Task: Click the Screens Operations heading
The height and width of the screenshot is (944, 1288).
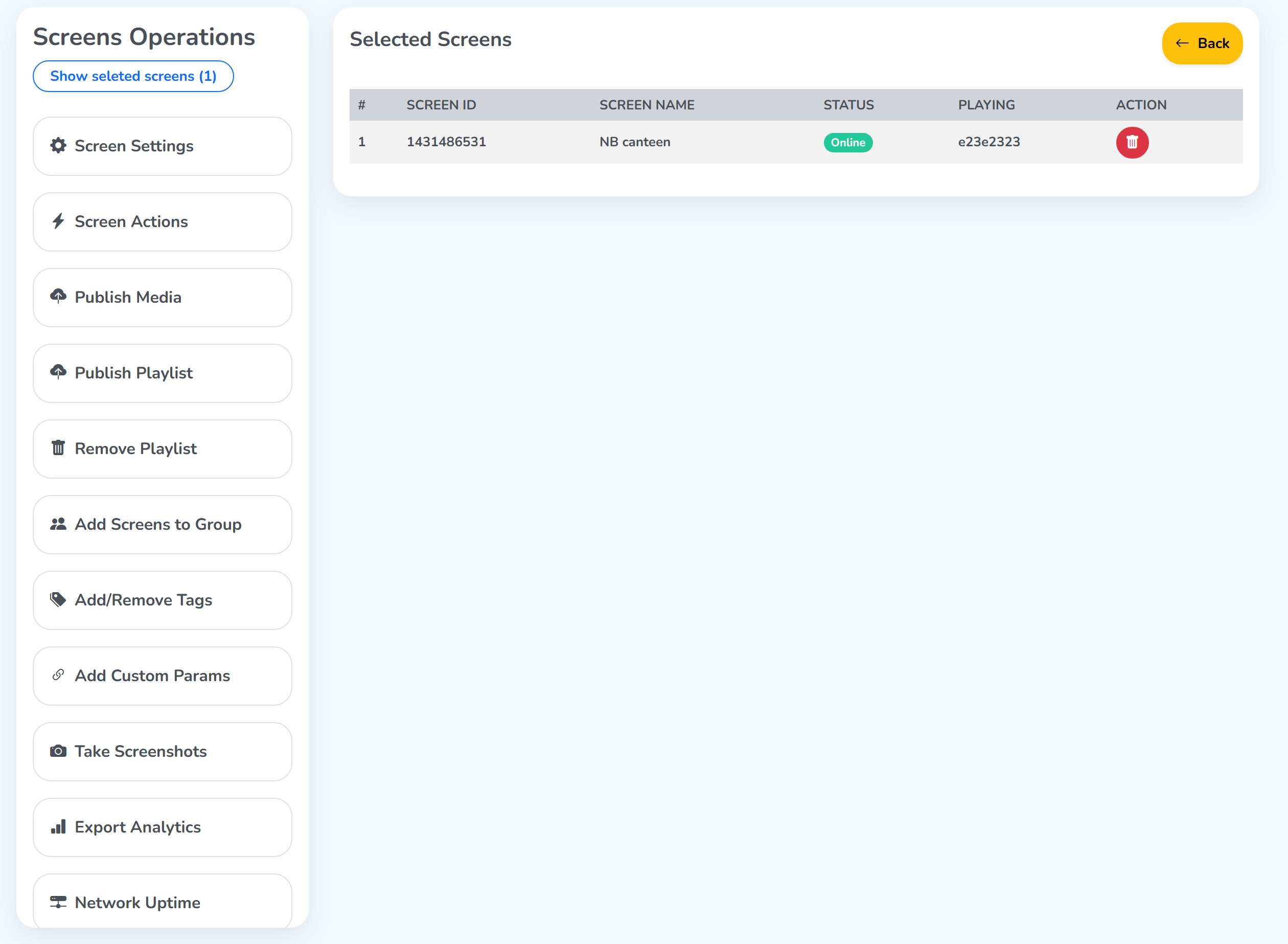Action: click(144, 37)
